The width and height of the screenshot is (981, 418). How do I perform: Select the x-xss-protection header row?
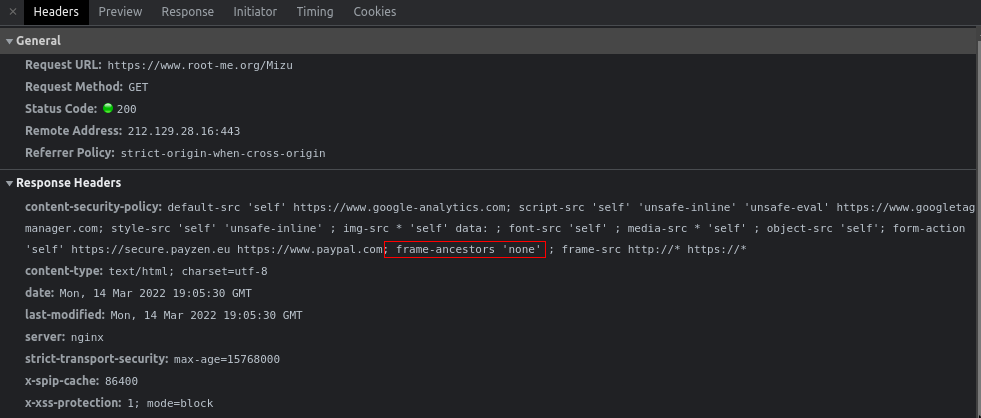(x=119, y=403)
